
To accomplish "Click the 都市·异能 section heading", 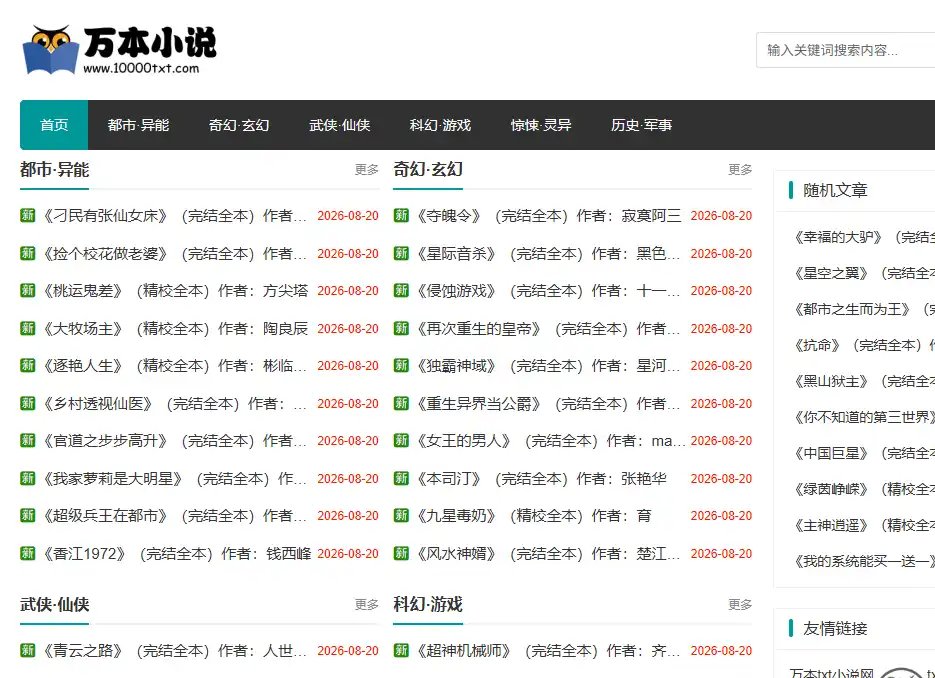I will tap(54, 170).
